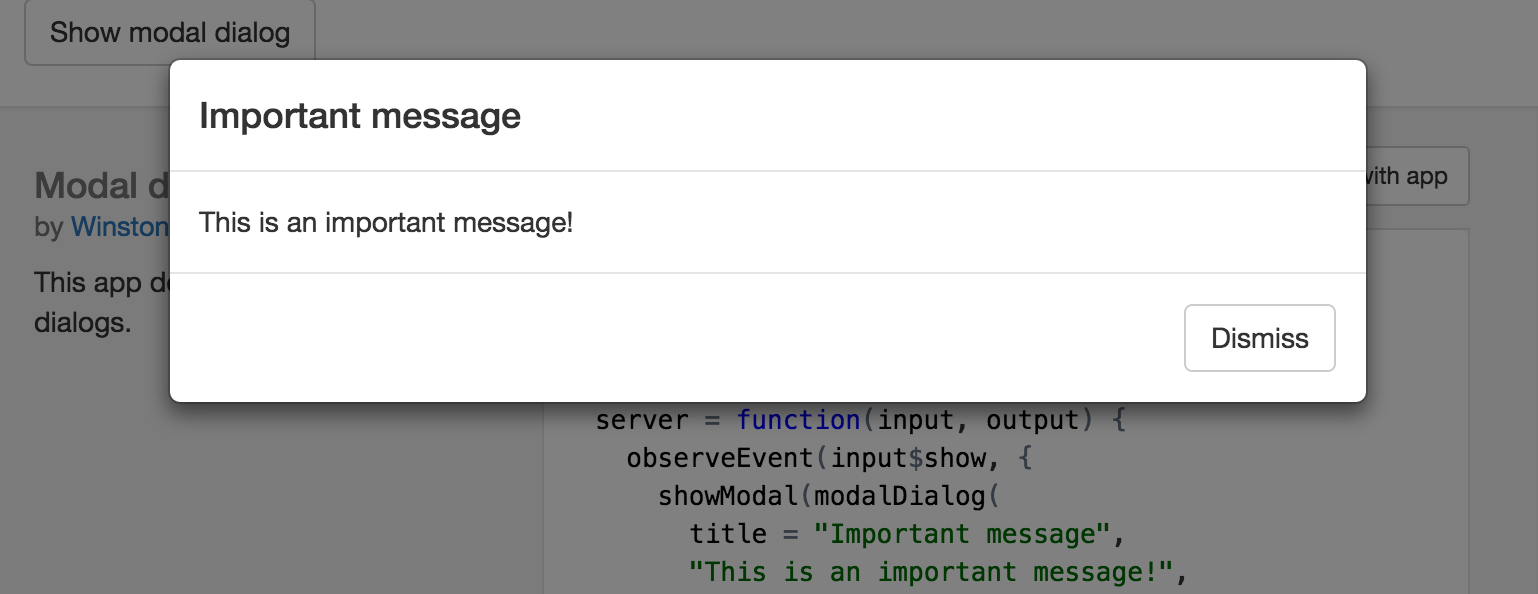Dismiss the important message dialog

point(1259,337)
